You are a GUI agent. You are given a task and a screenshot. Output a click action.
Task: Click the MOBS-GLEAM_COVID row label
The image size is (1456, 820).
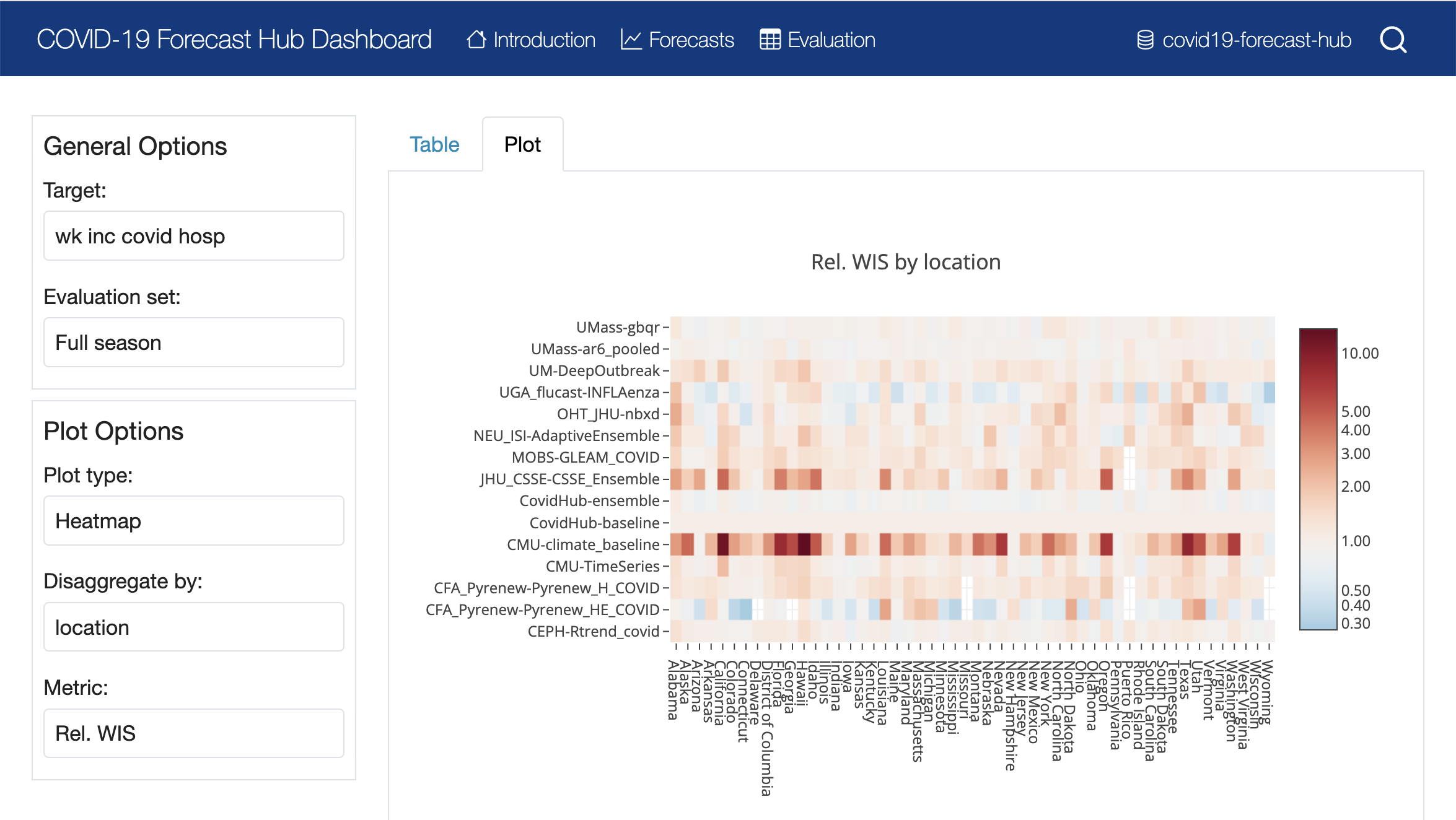(585, 457)
